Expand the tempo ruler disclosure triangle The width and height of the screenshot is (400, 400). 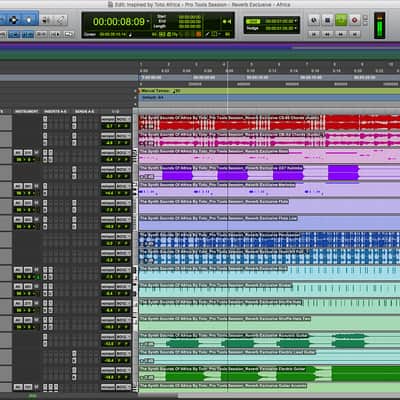pos(136,91)
